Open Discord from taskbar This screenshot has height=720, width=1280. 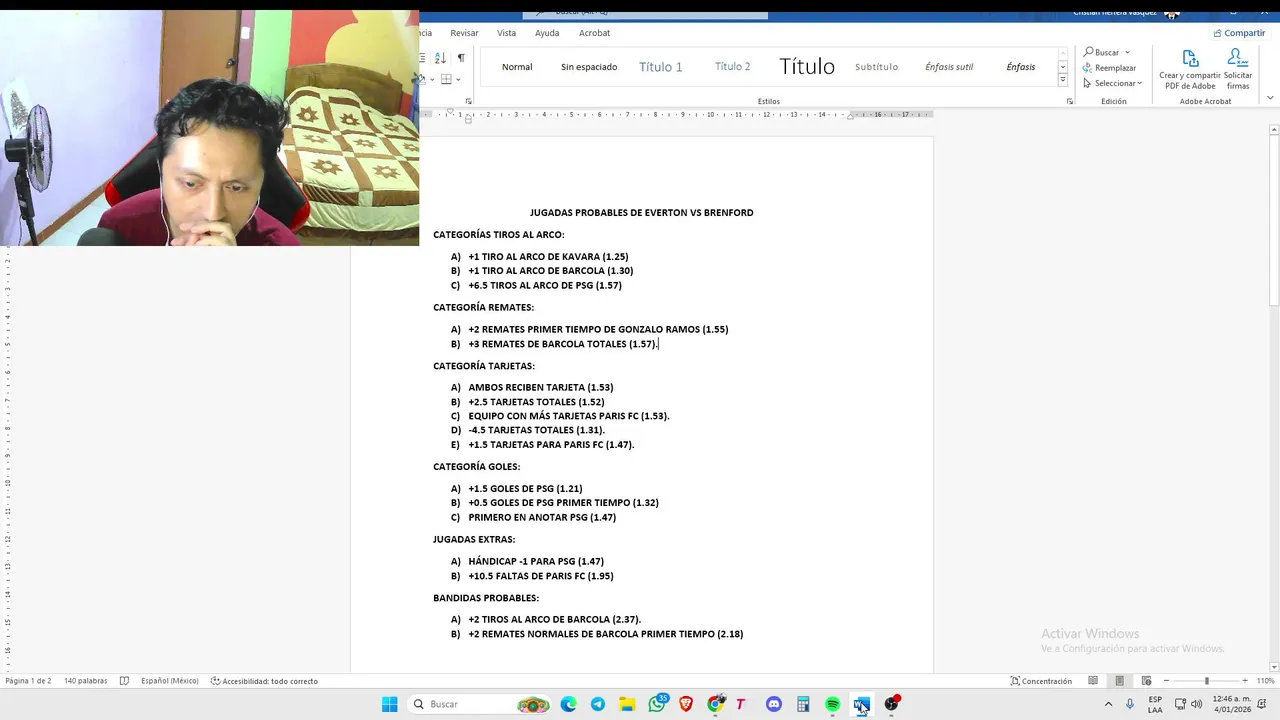(773, 704)
